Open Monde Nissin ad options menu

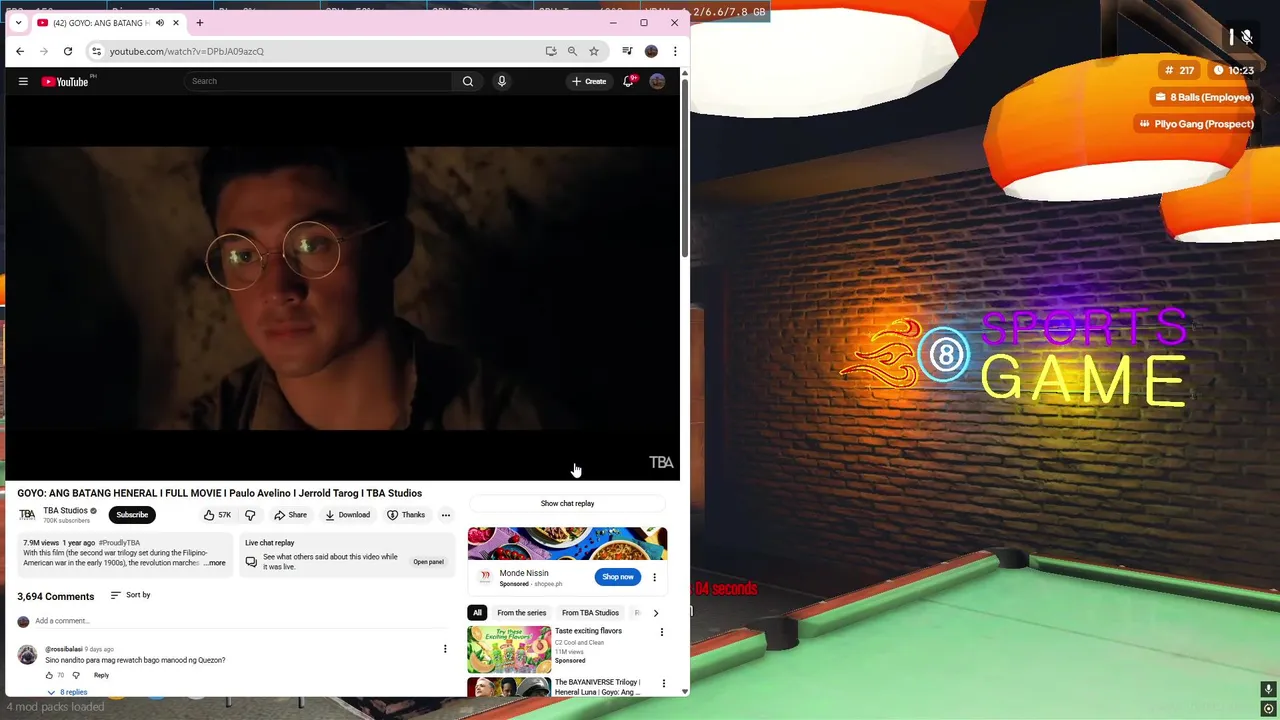coord(655,577)
